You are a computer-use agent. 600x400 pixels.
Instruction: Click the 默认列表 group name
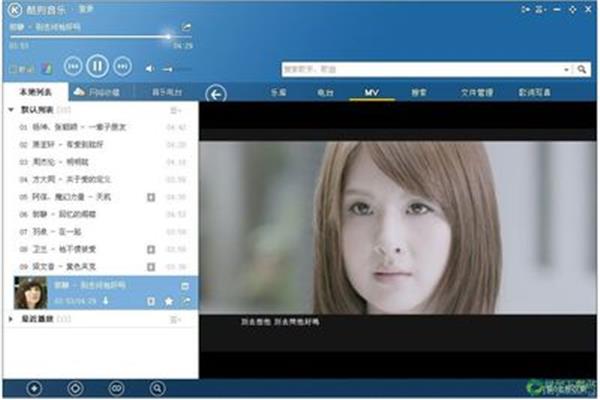coord(37,110)
